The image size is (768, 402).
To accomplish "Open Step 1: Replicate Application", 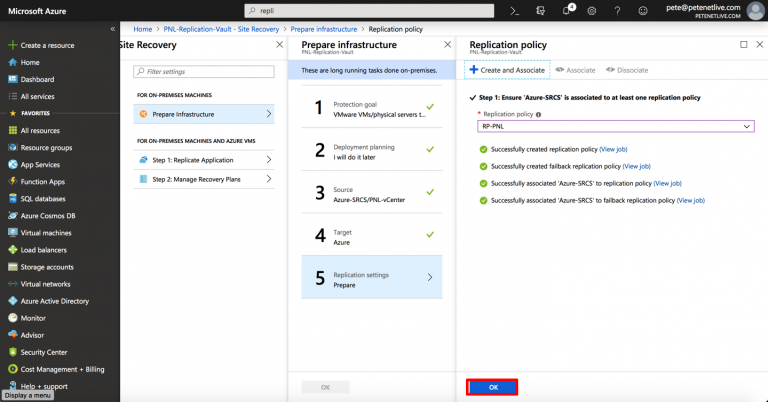I will tap(204, 160).
